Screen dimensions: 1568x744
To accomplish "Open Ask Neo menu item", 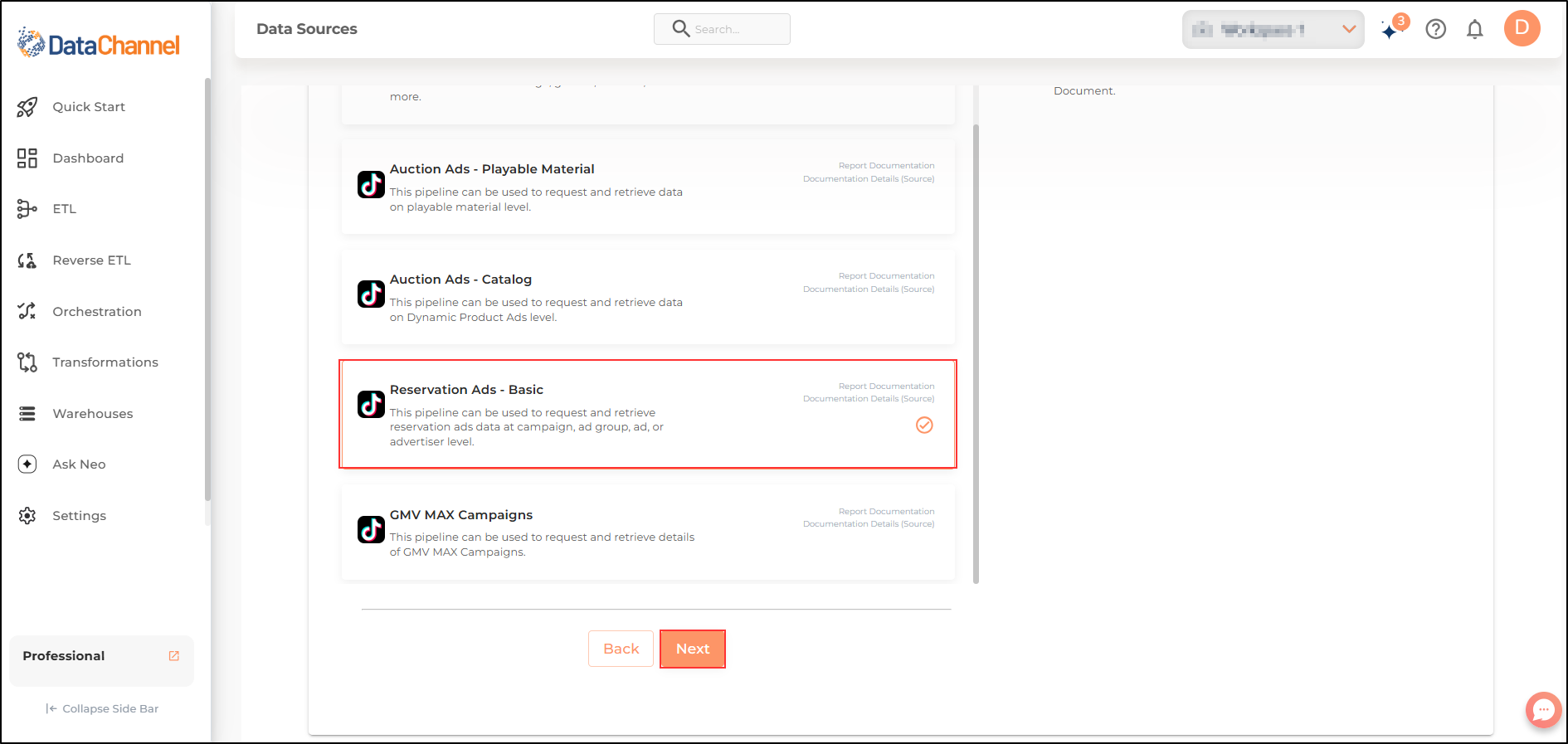I will tap(79, 464).
